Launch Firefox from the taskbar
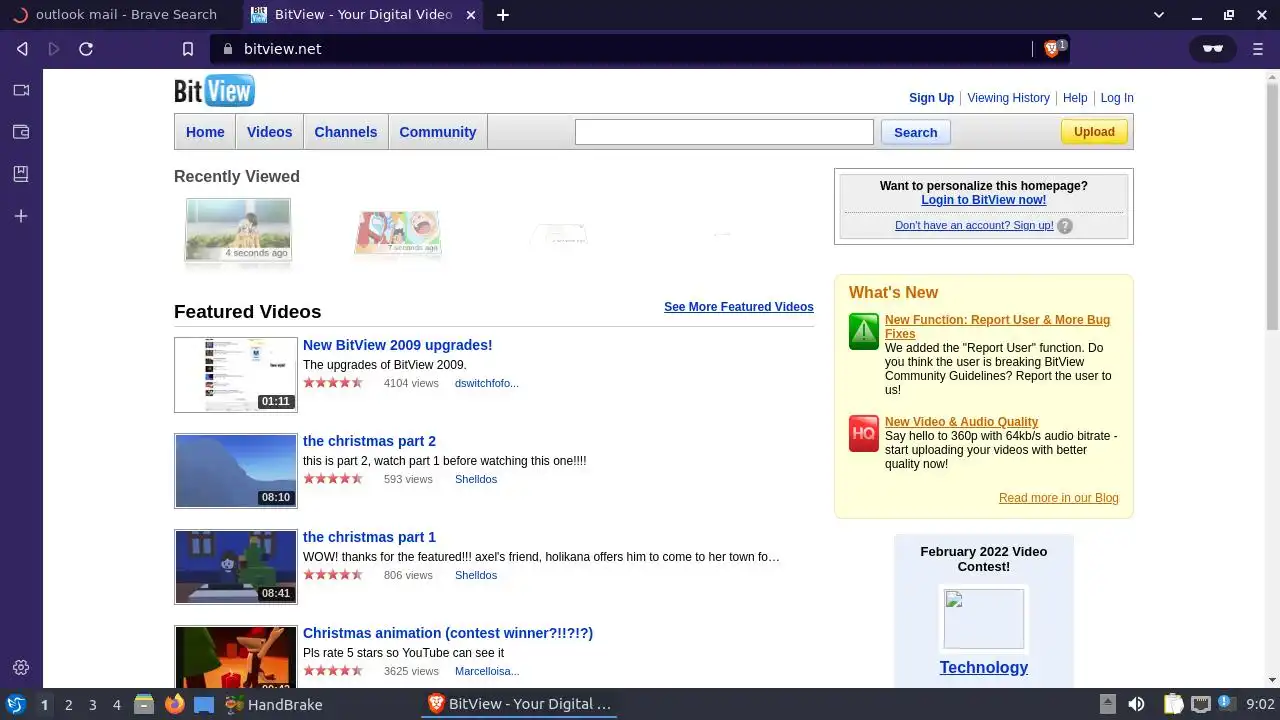Image resolution: width=1280 pixels, height=720 pixels. point(175,704)
